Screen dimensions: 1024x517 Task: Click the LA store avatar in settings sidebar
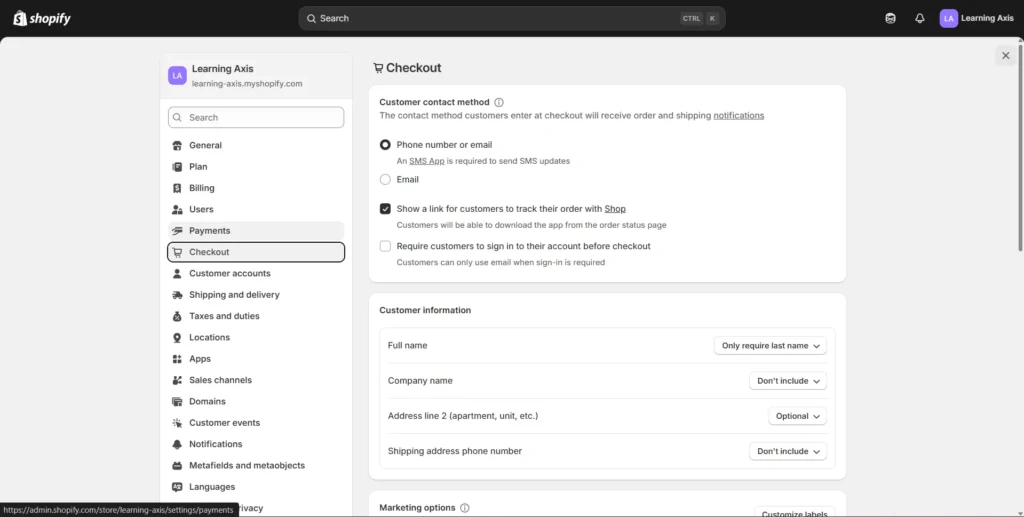point(177,76)
